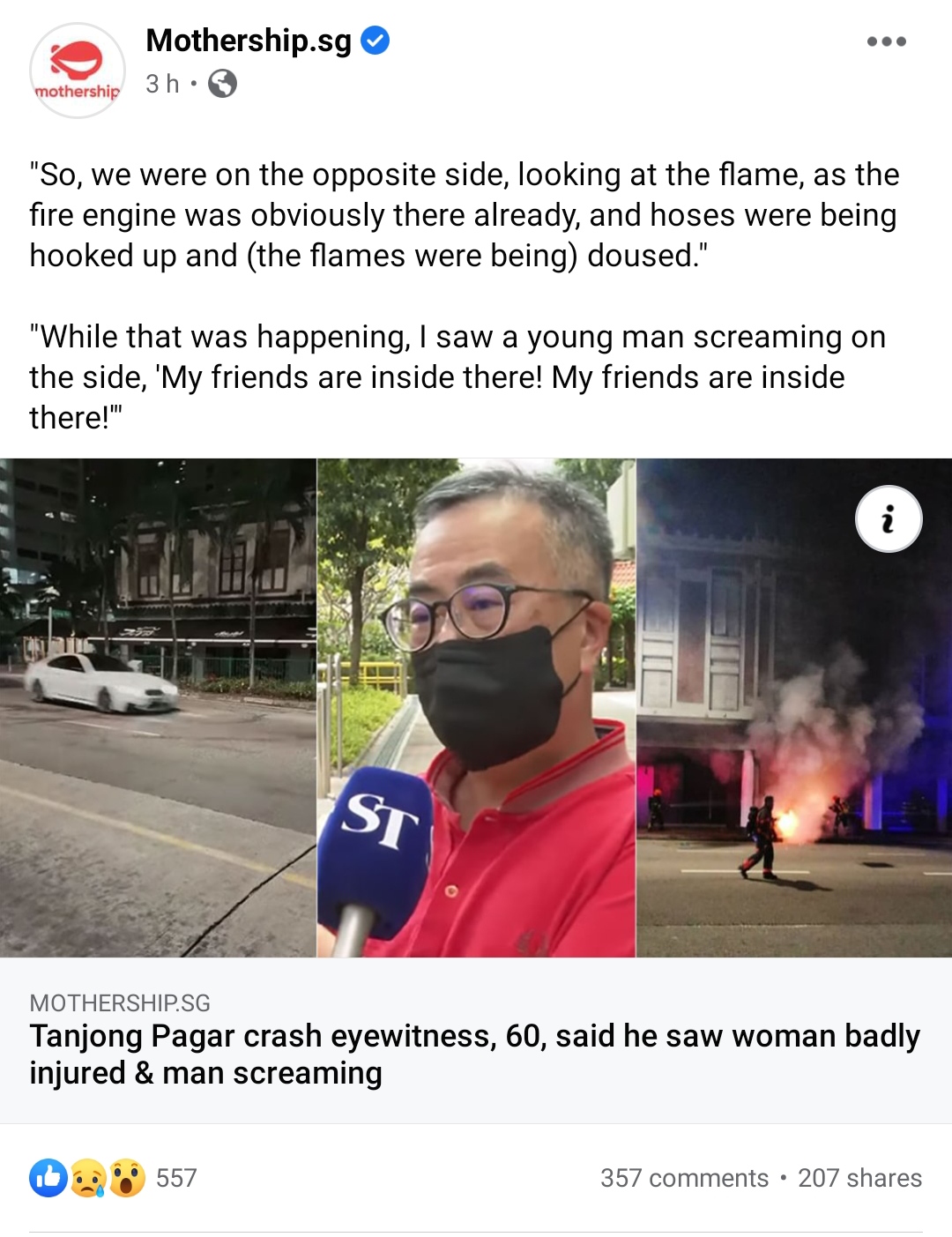952x1237 pixels.
Task: Open the white car street photo
Action: pos(158,707)
